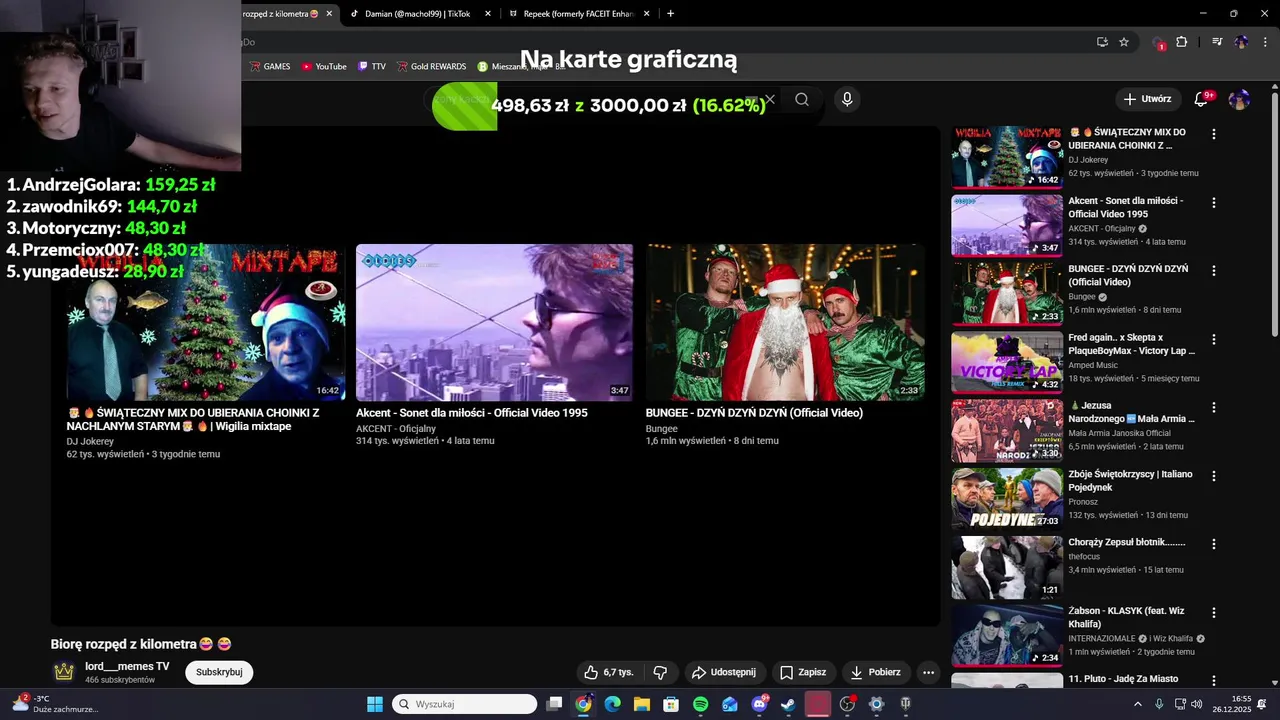Click the YouTube search magnifier icon
The height and width of the screenshot is (720, 1280).
click(x=801, y=99)
